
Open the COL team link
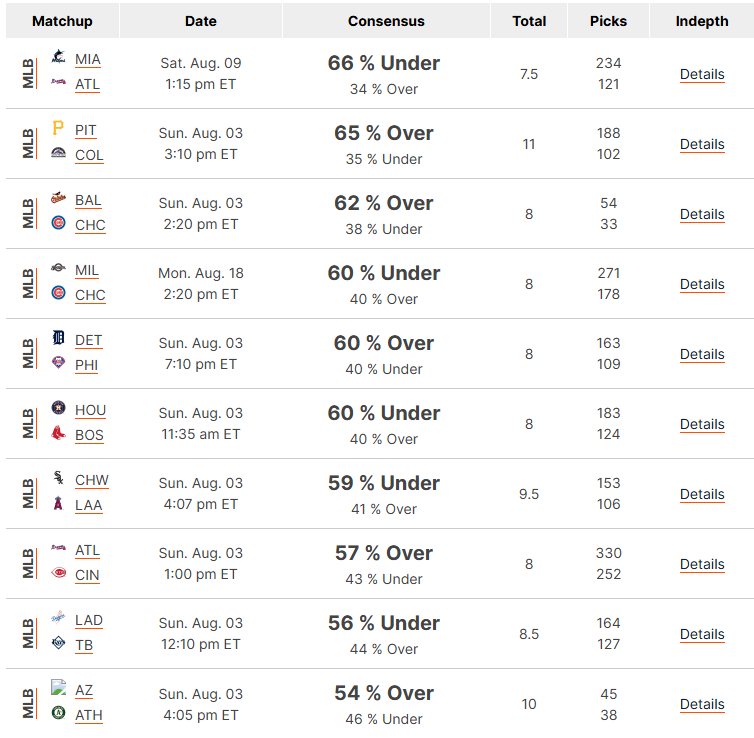tap(89, 155)
